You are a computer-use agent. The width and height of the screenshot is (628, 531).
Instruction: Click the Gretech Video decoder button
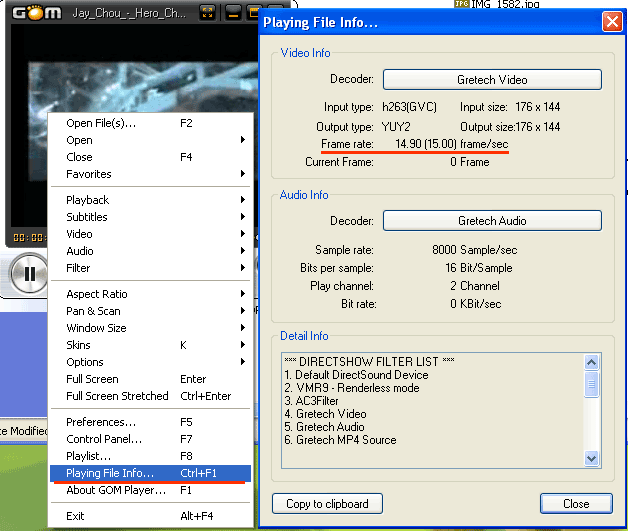click(x=492, y=80)
